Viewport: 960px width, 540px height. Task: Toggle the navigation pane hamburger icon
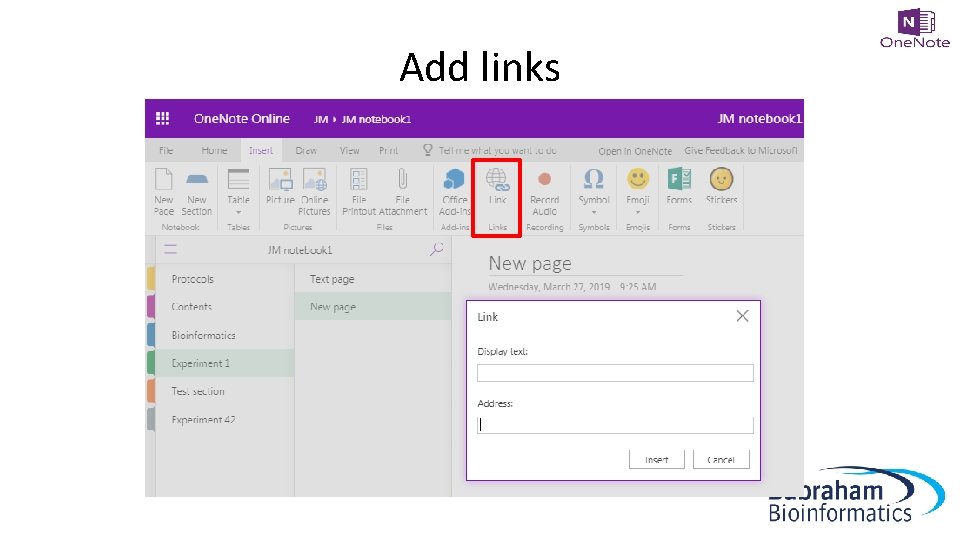click(x=170, y=249)
